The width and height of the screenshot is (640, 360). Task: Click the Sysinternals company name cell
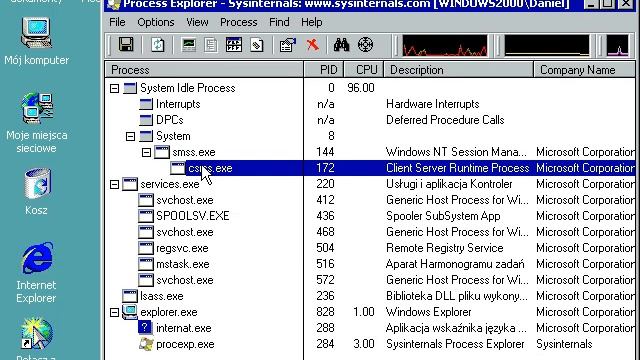(564, 344)
